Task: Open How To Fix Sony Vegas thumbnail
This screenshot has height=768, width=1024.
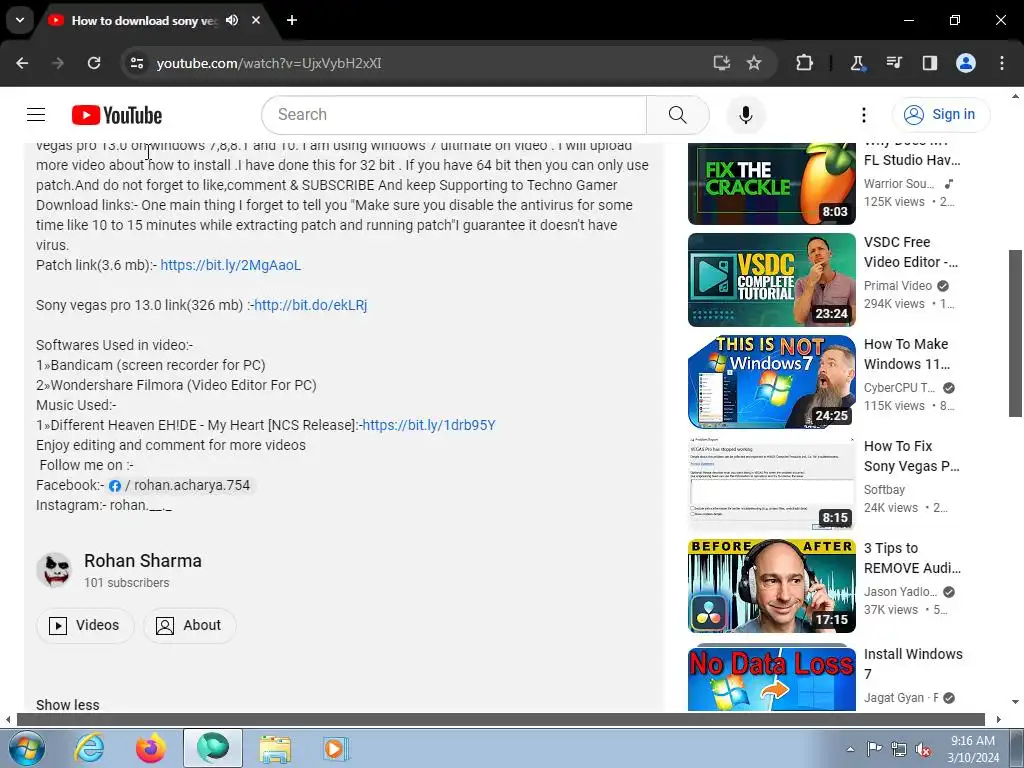Action: click(771, 483)
